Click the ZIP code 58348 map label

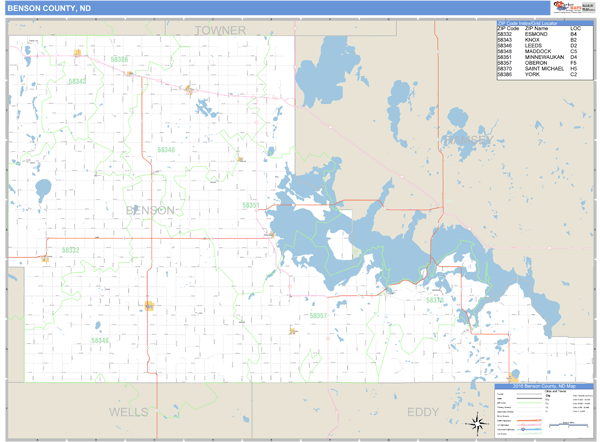pos(100,341)
